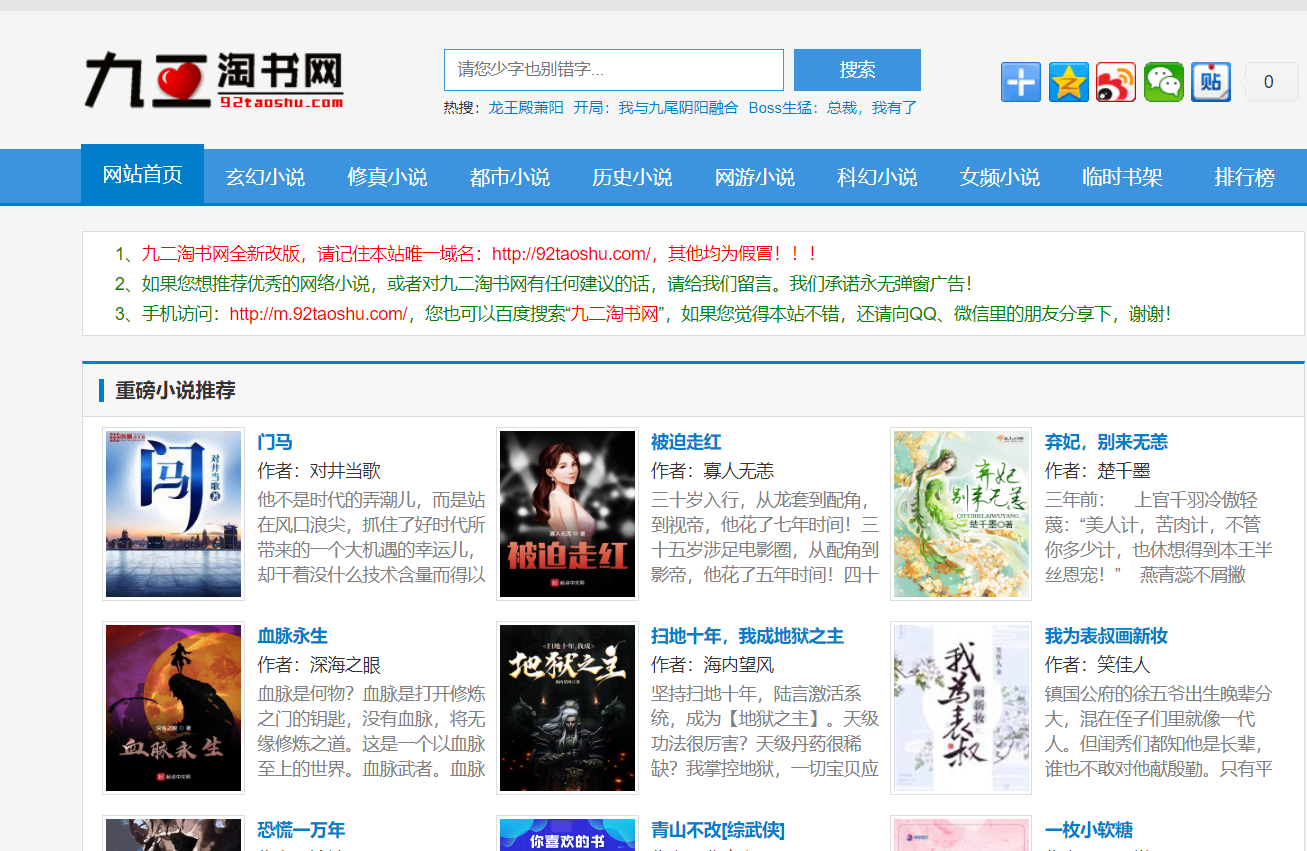Open the 网游小说 category
This screenshot has width=1307, height=851.
click(755, 177)
